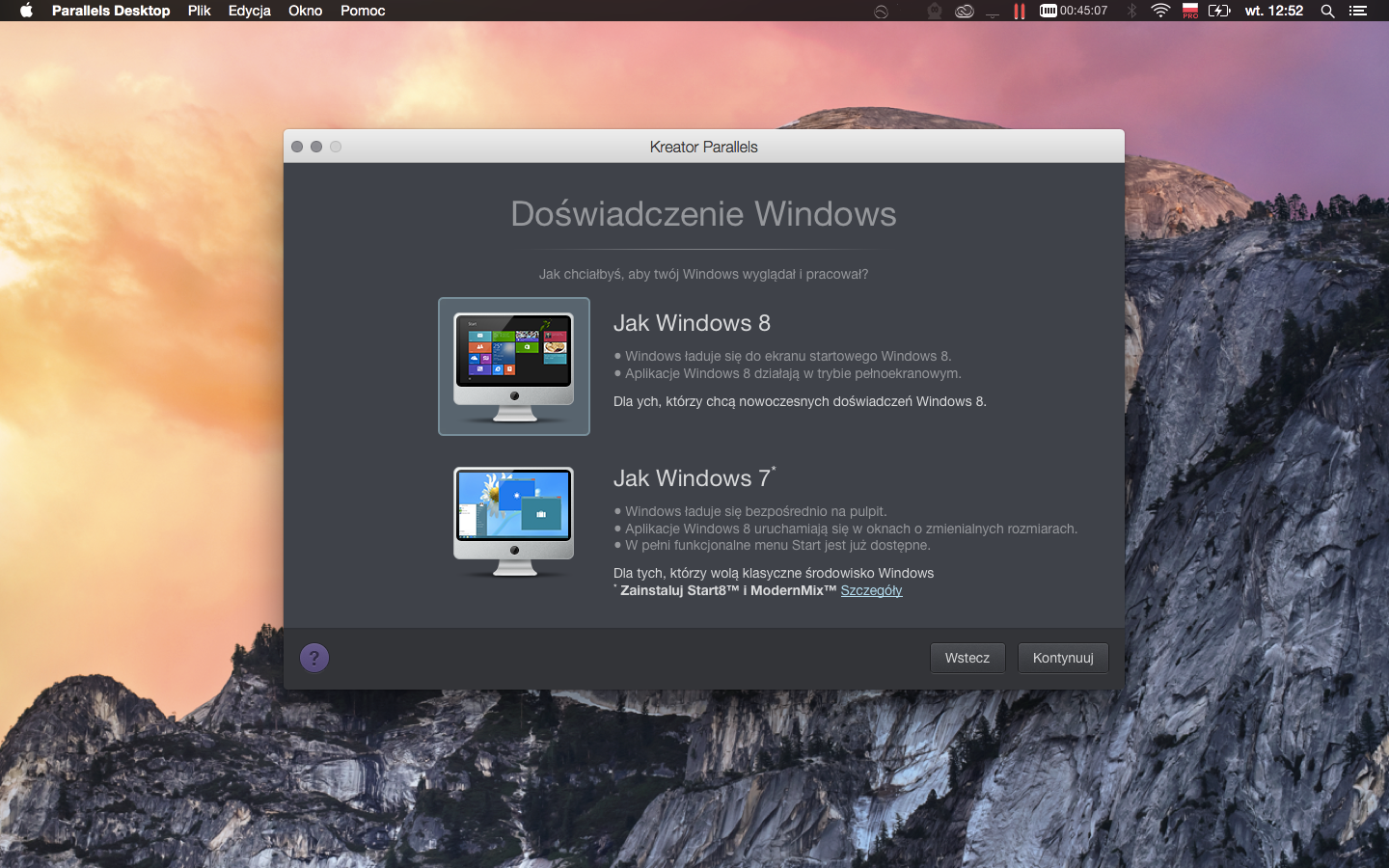This screenshot has width=1389, height=868.
Task: Click the timer icon showing 00:45:07
Action: 1074,11
